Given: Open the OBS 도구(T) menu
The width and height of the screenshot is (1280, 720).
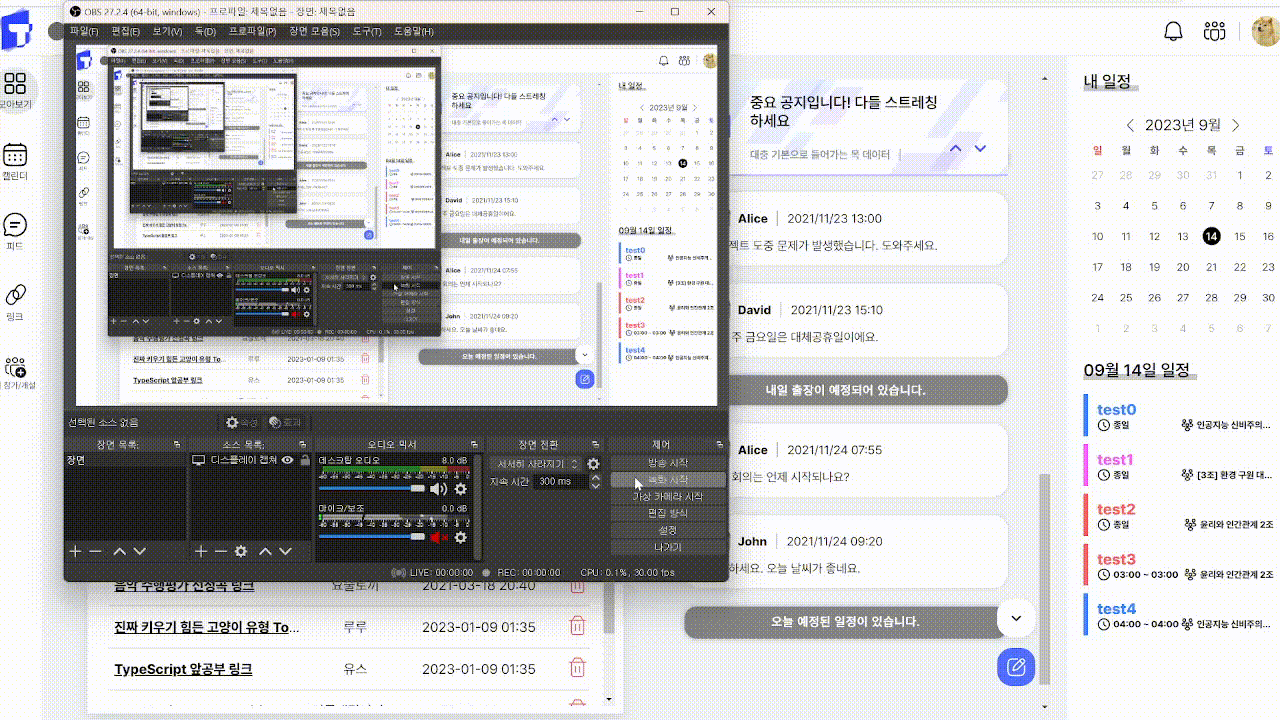Looking at the screenshot, I should pos(367,32).
